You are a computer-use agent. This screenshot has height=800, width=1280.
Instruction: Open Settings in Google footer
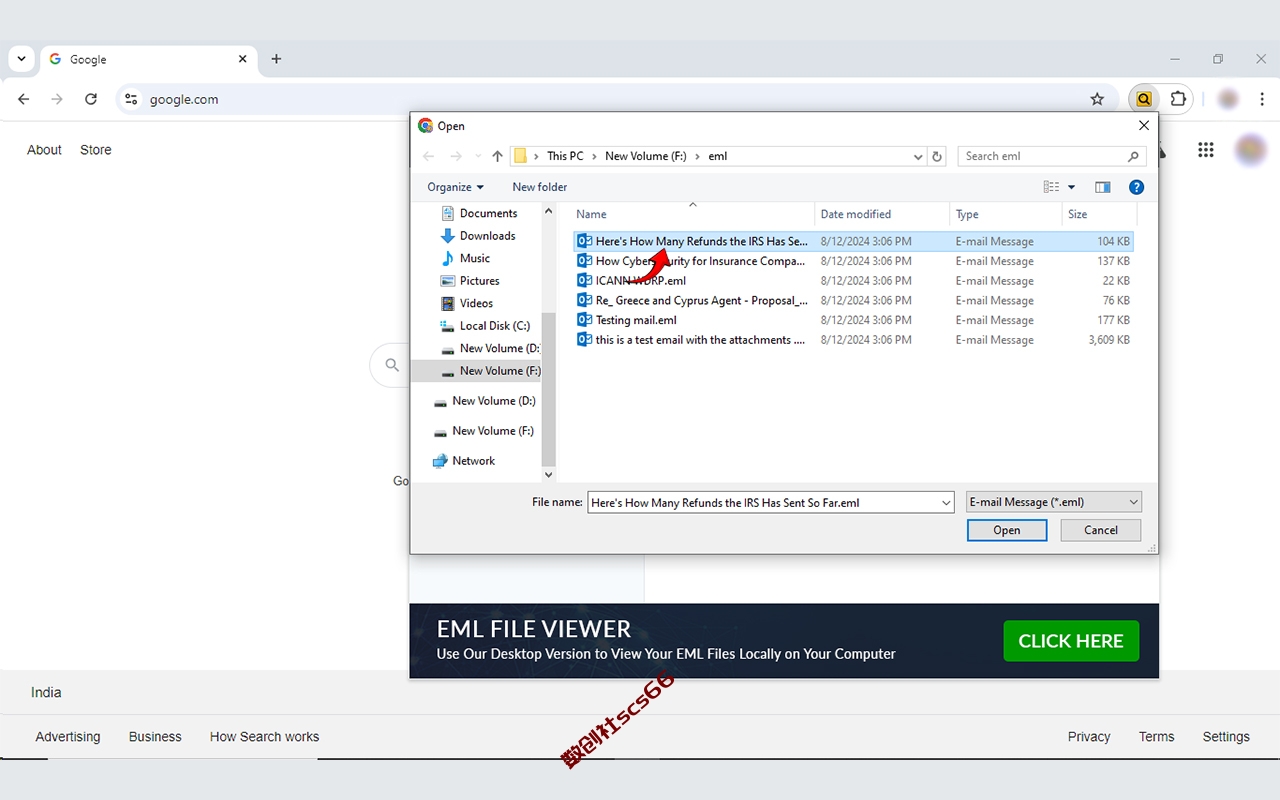1226,737
